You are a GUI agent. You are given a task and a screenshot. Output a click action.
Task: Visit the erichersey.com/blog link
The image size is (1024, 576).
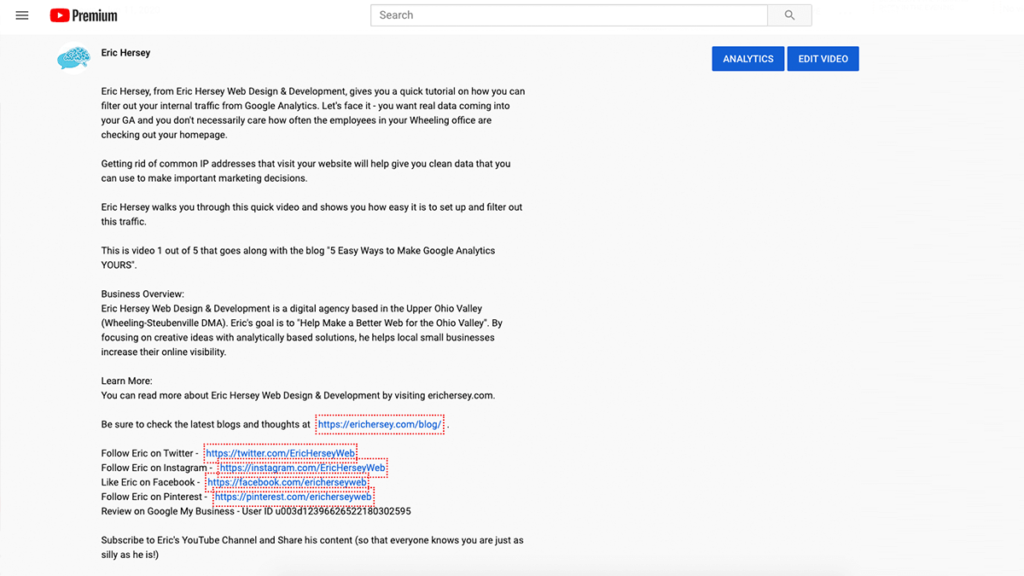tap(380, 424)
